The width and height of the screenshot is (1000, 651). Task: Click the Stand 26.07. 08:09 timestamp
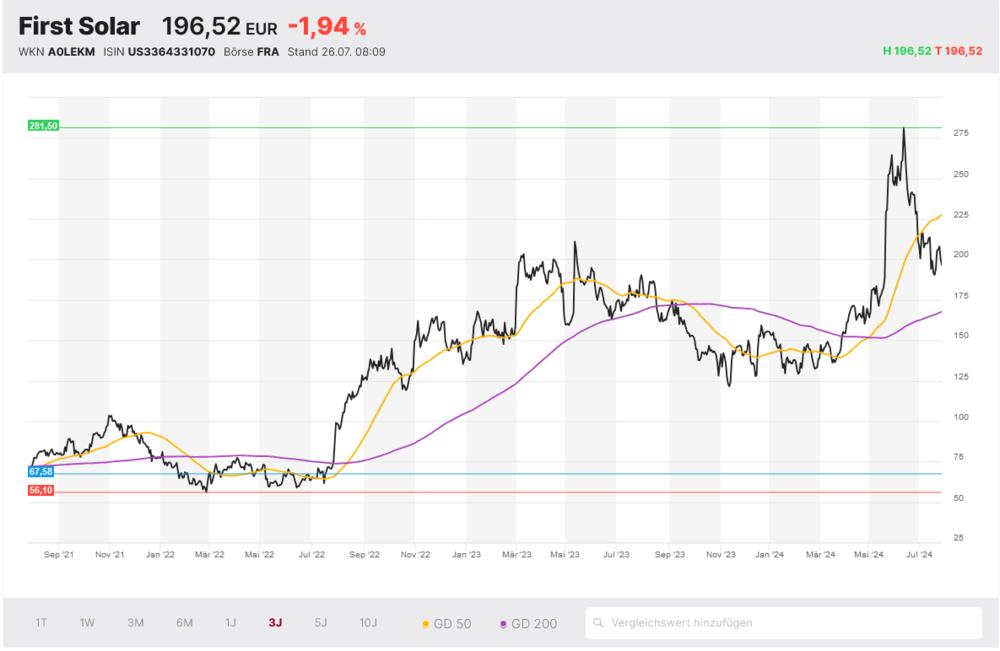[x=336, y=52]
